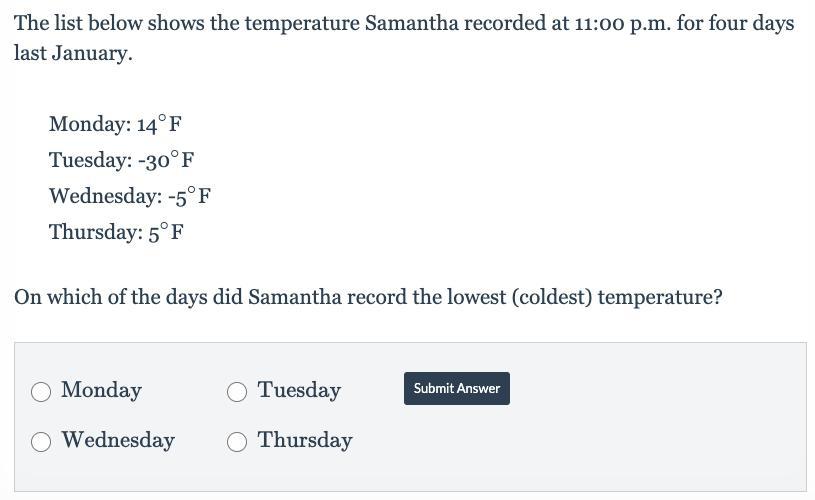Viewport: 815px width, 500px height.
Task: Click the Thursday answer label text
Action: pyautogui.click(x=305, y=440)
